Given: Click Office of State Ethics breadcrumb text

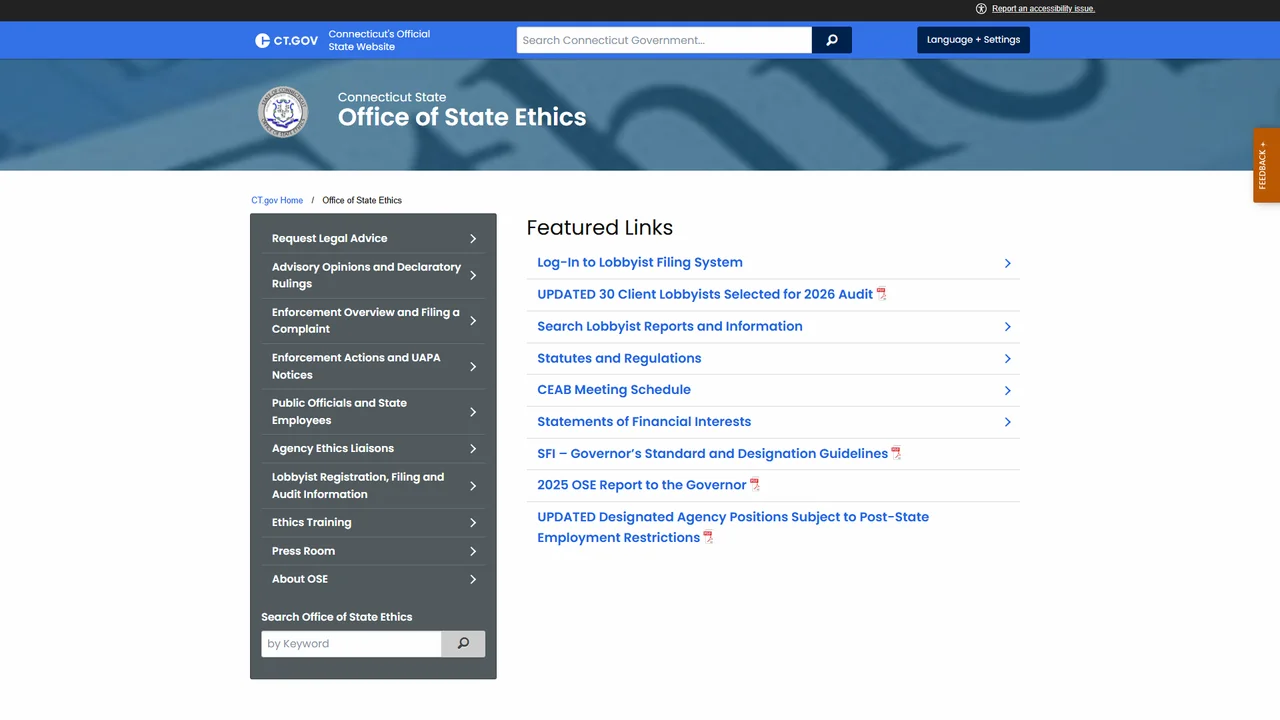Looking at the screenshot, I should pos(362,200).
